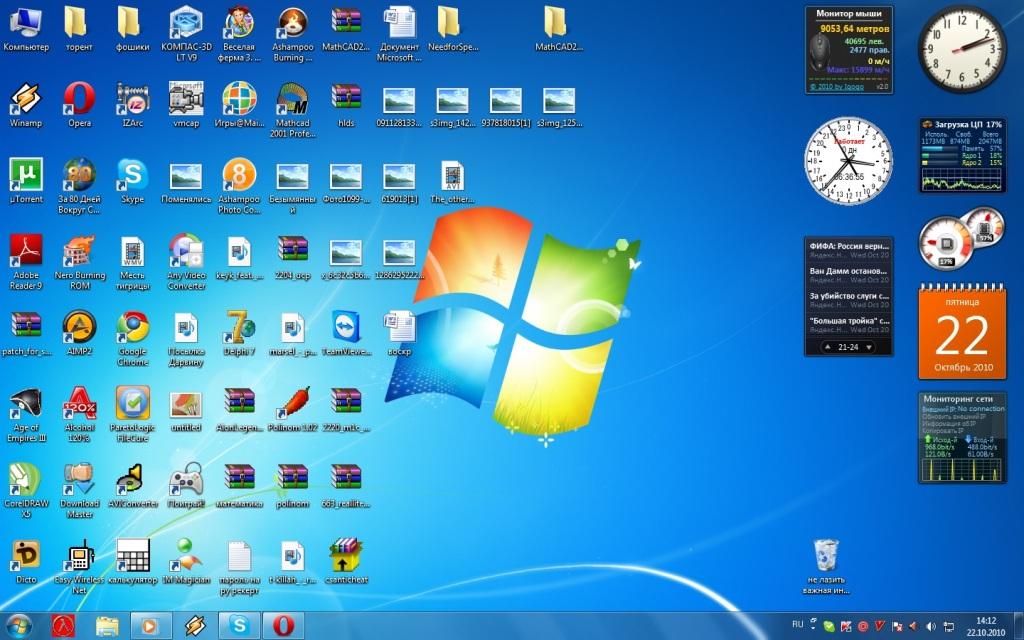This screenshot has height=640, width=1024.
Task: Switch to Opera on the taskbar
Action: (283, 626)
